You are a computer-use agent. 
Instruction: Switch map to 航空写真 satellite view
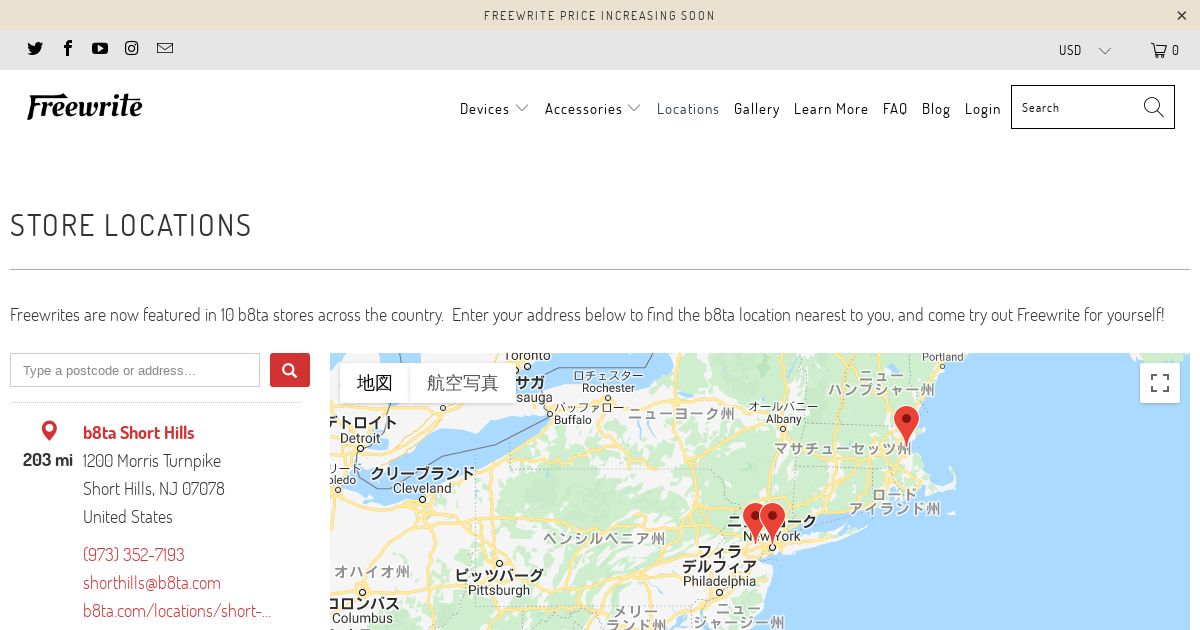point(462,383)
